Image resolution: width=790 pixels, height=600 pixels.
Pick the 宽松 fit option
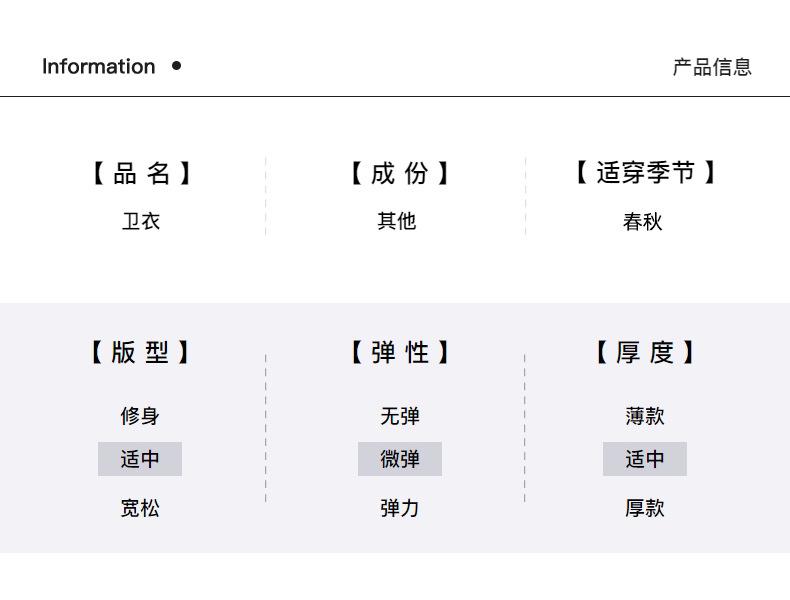(140, 508)
